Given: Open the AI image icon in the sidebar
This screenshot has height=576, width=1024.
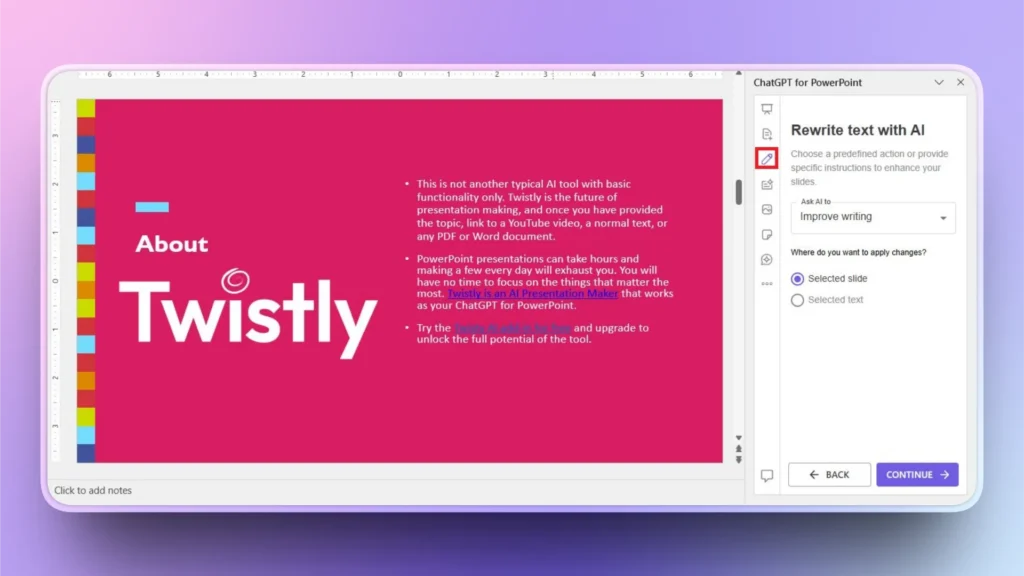Looking at the screenshot, I should (x=766, y=209).
